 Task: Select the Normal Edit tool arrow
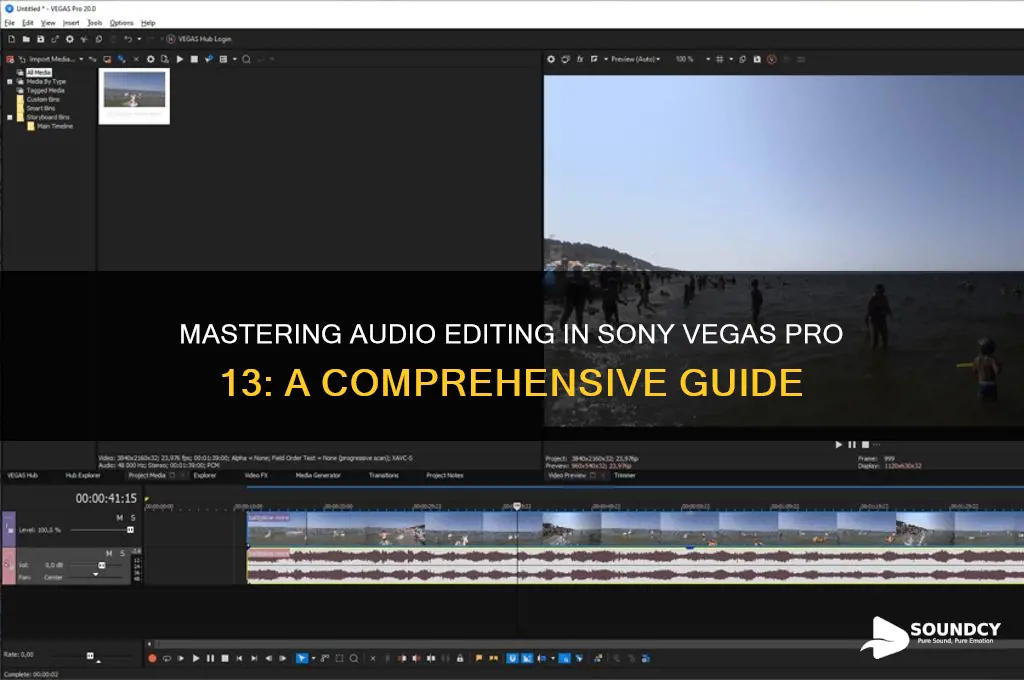pos(301,658)
